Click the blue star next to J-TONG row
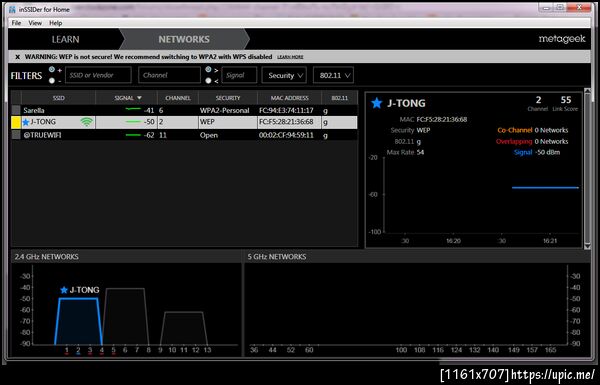This screenshot has width=600, height=385. [26, 122]
